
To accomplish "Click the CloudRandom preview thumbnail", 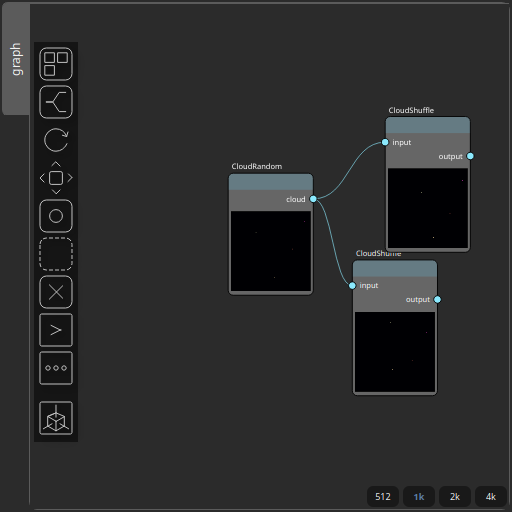I will [271, 251].
